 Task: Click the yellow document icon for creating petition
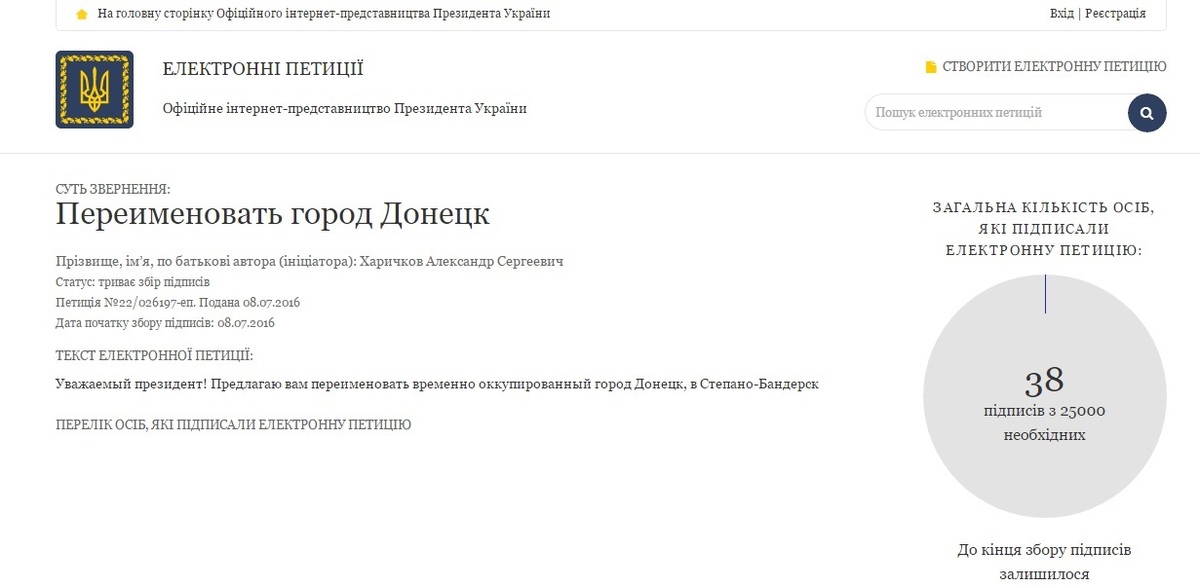coord(931,67)
